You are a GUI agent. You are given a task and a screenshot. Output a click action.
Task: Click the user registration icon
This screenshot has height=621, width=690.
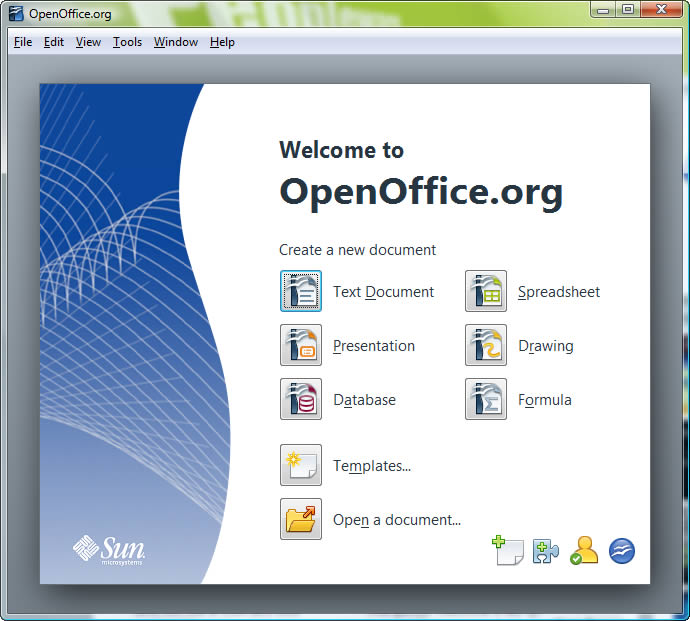coord(584,550)
